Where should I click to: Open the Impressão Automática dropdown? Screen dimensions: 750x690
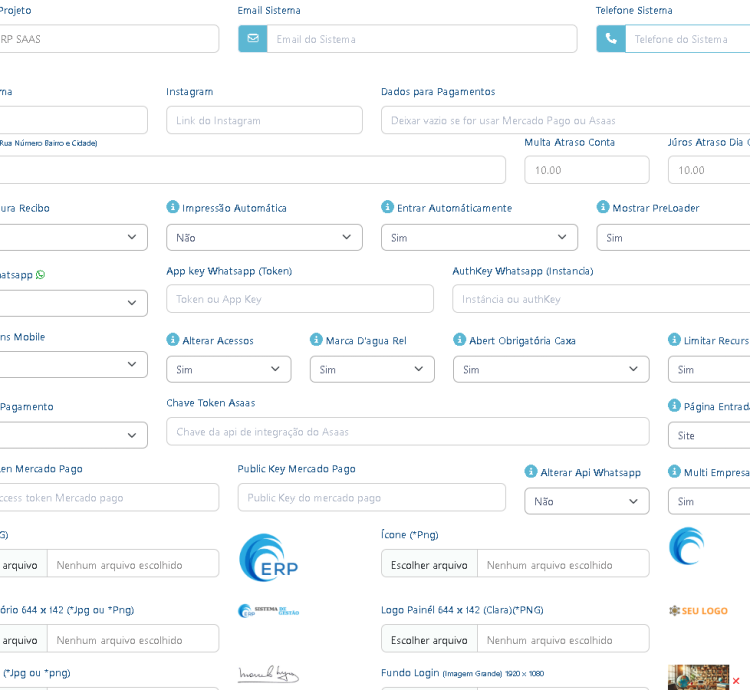264,238
